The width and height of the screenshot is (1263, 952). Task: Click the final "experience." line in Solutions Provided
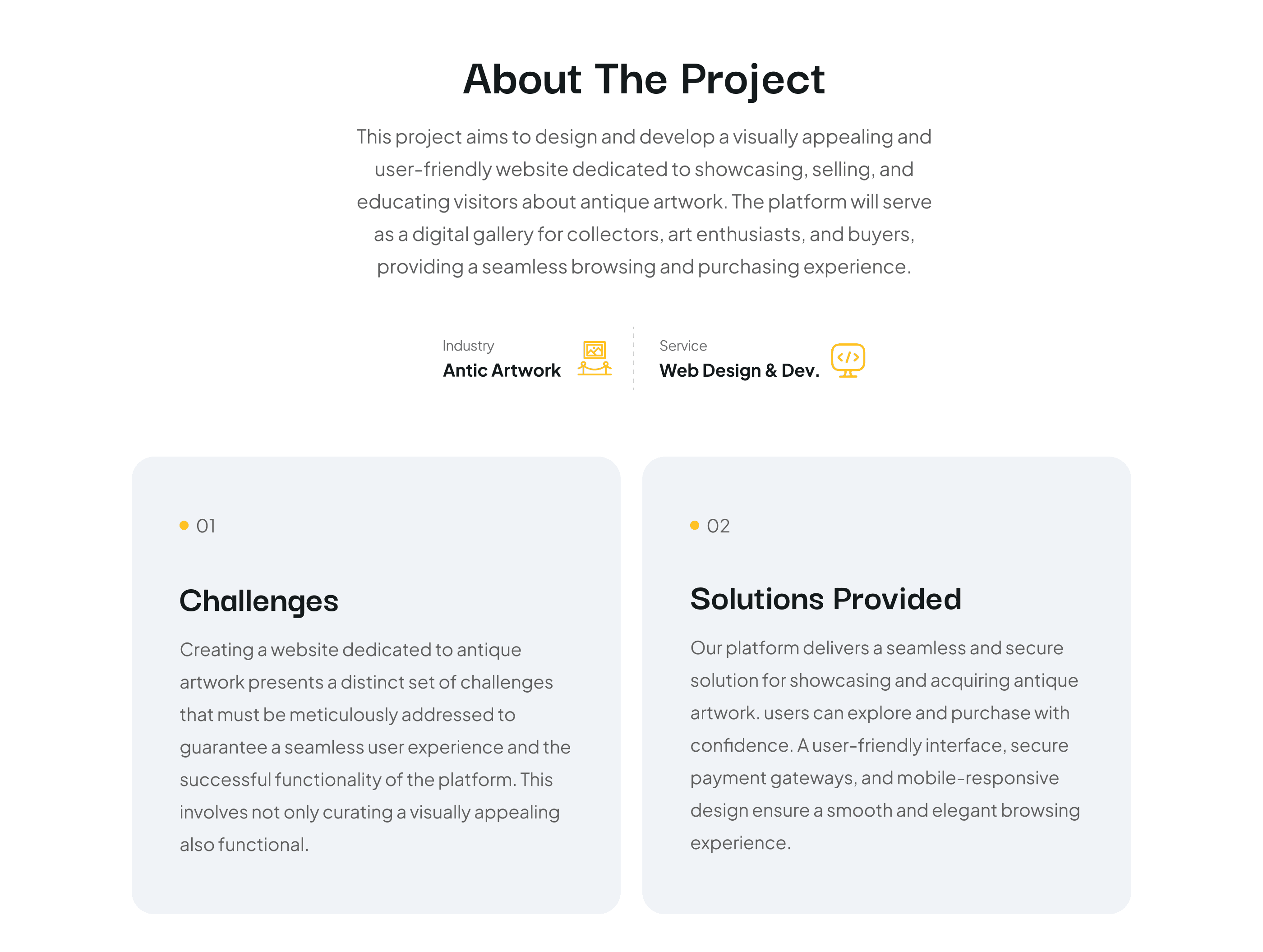pos(740,843)
